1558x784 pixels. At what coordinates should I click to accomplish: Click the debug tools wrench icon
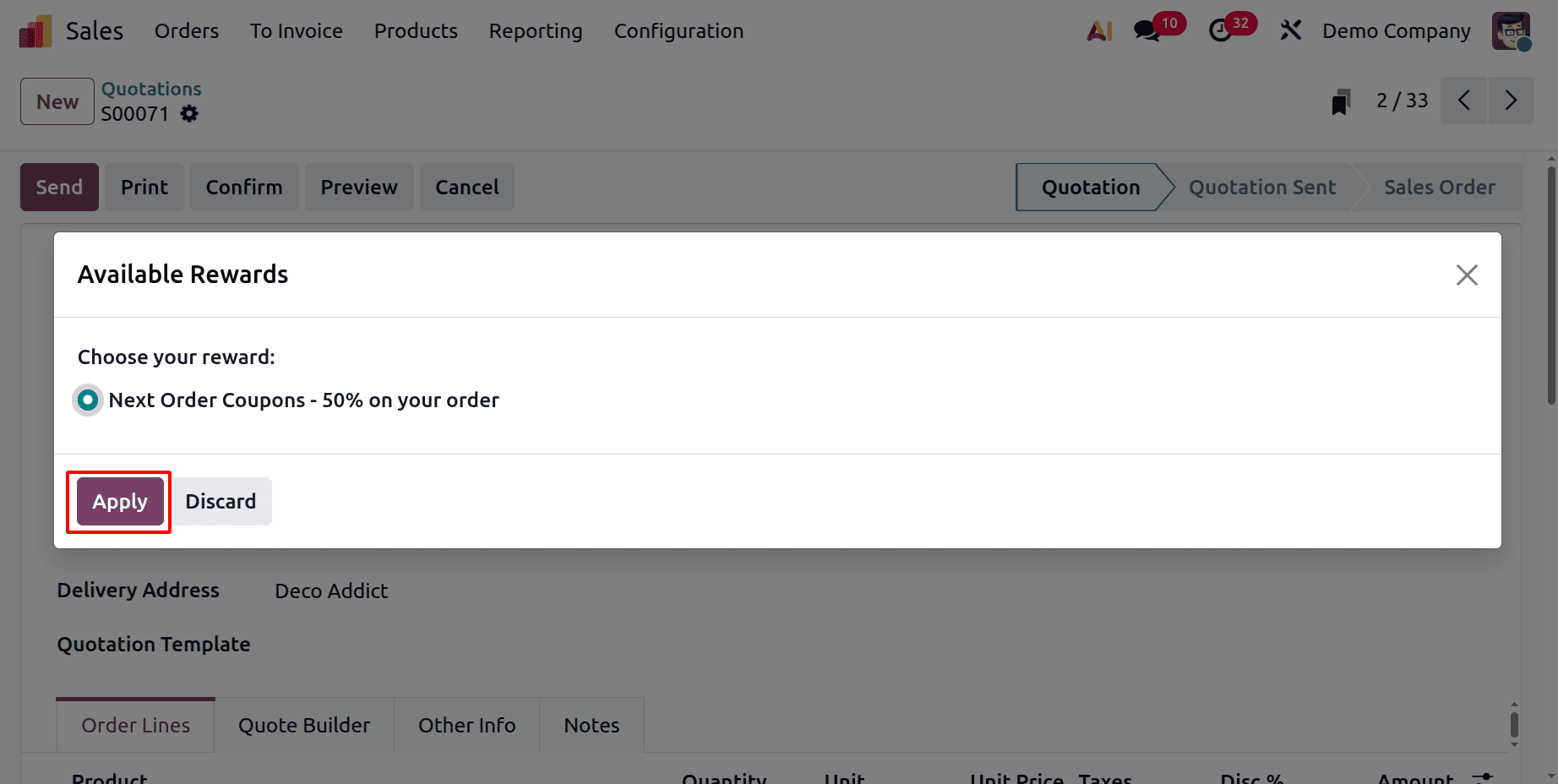[x=1290, y=31]
